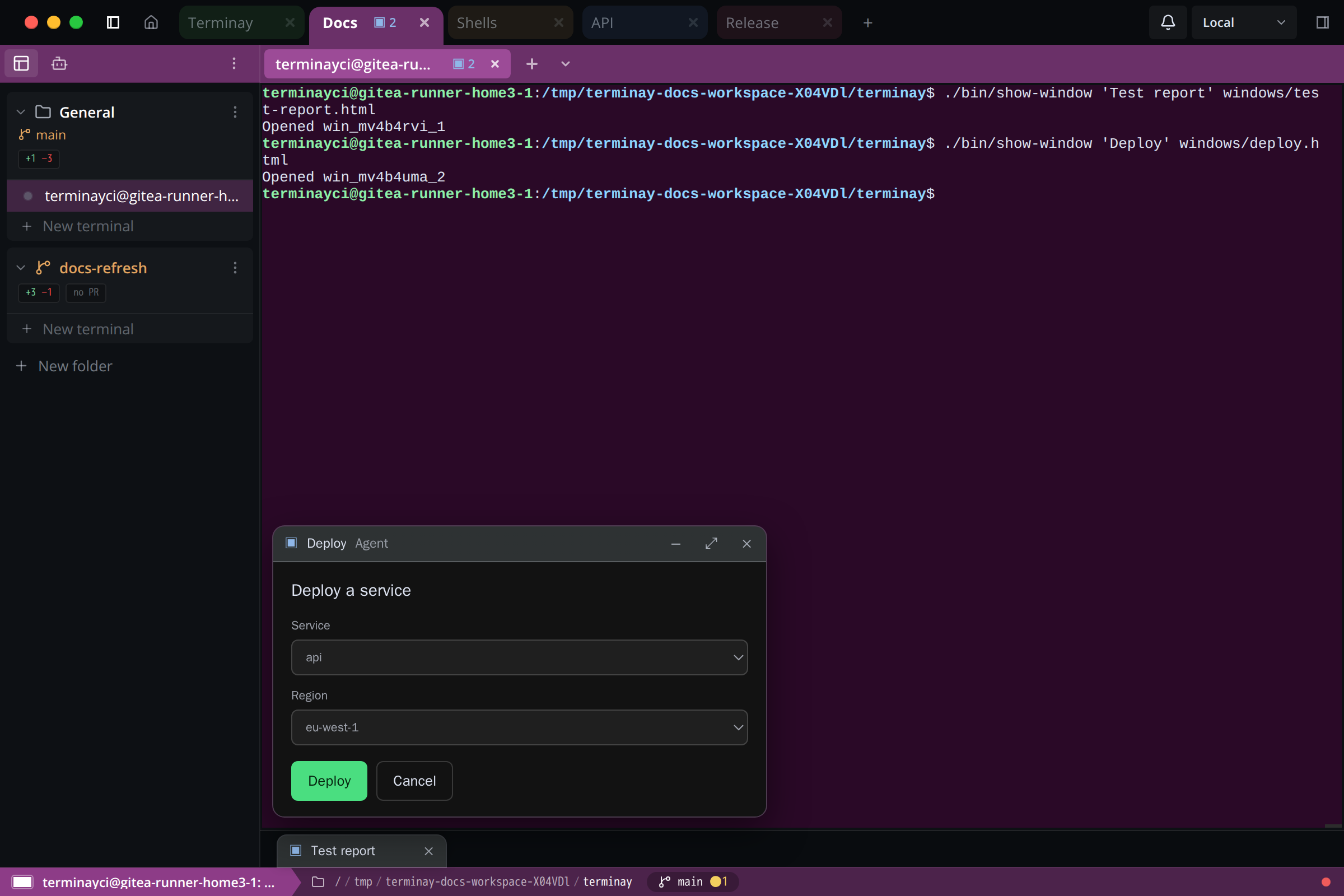Toggle the right side panel icon
The width and height of the screenshot is (1344, 896).
point(1322,23)
